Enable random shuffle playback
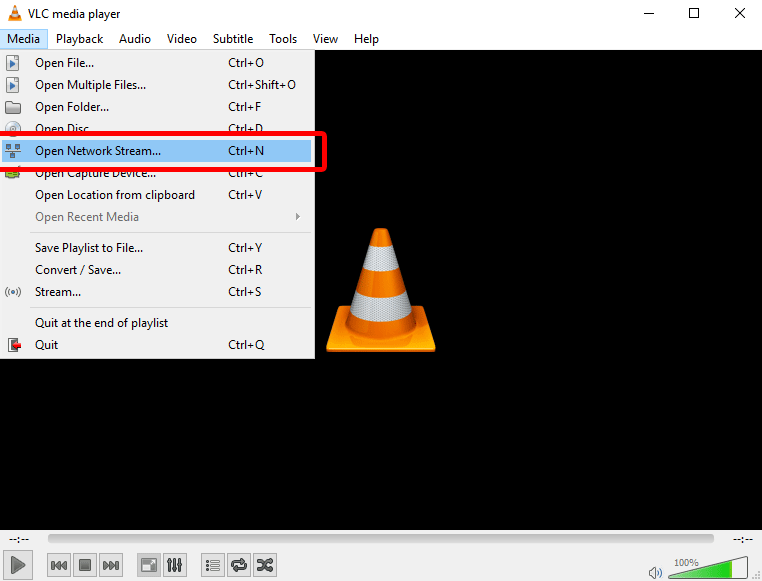Image resolution: width=762 pixels, height=581 pixels. pyautogui.click(x=265, y=565)
